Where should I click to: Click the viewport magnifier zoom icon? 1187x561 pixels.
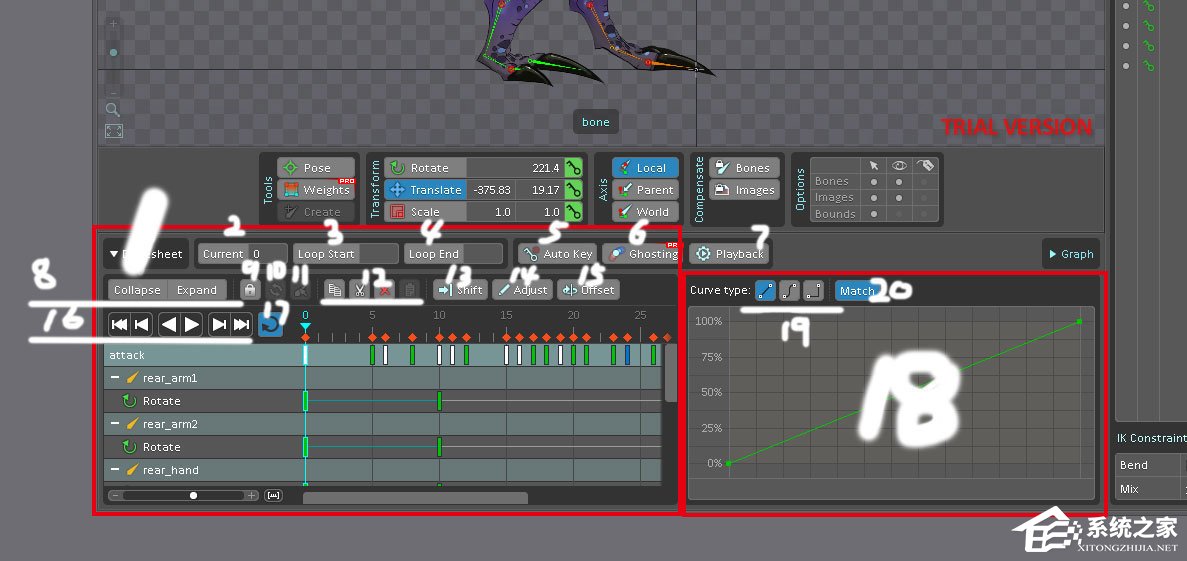pos(113,109)
